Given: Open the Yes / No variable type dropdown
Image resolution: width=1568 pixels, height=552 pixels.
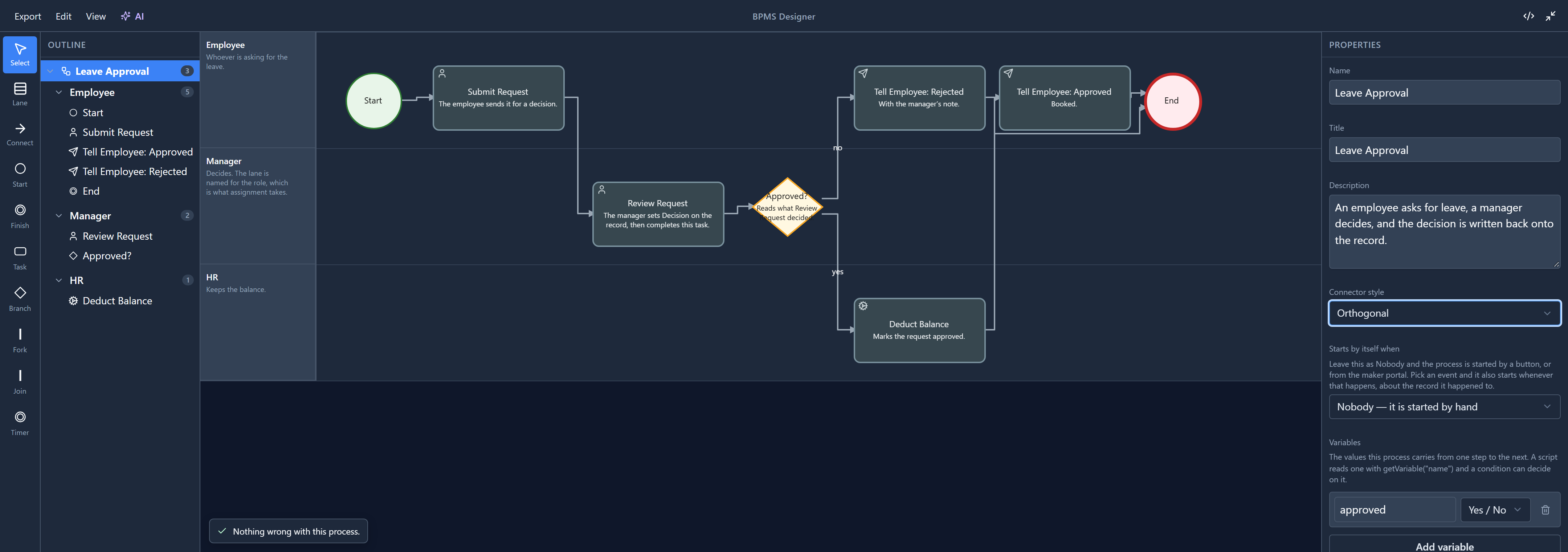Looking at the screenshot, I should (x=1495, y=510).
